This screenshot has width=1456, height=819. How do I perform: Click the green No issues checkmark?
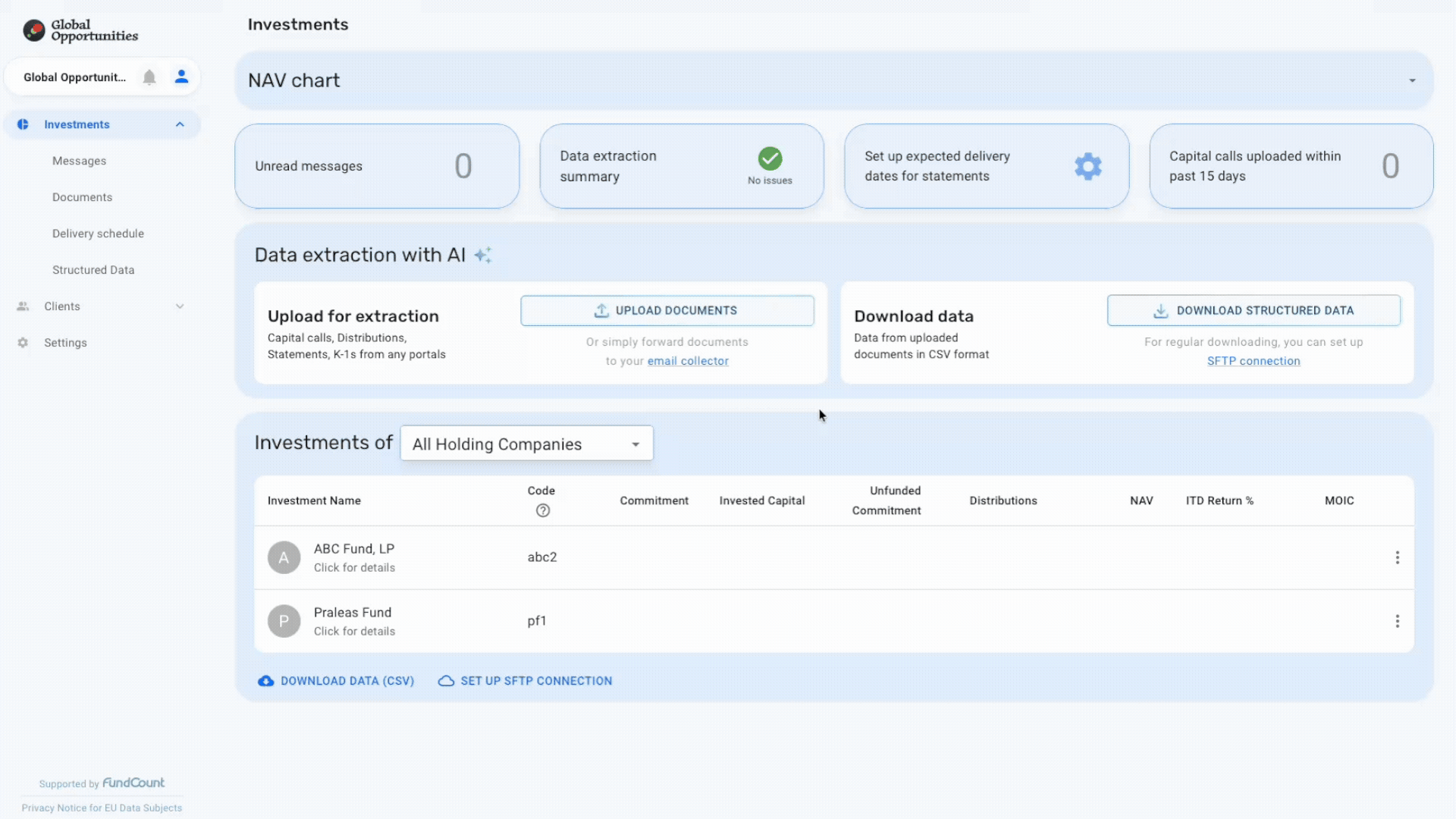pyautogui.click(x=770, y=158)
